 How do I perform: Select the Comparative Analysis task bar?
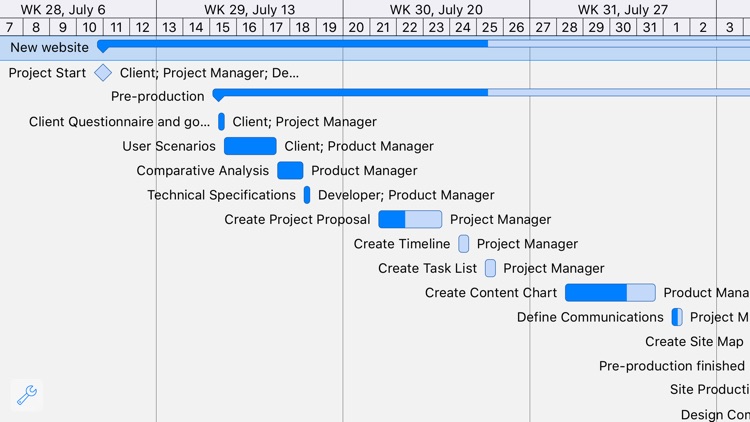[x=290, y=170]
